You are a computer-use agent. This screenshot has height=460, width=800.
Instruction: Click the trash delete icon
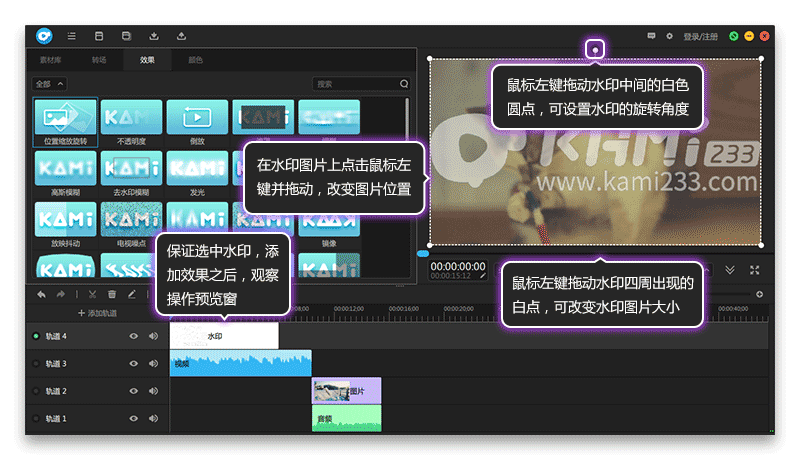coord(112,294)
